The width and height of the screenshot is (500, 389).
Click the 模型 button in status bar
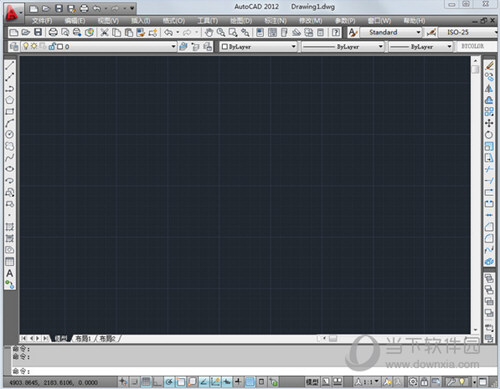(312, 382)
